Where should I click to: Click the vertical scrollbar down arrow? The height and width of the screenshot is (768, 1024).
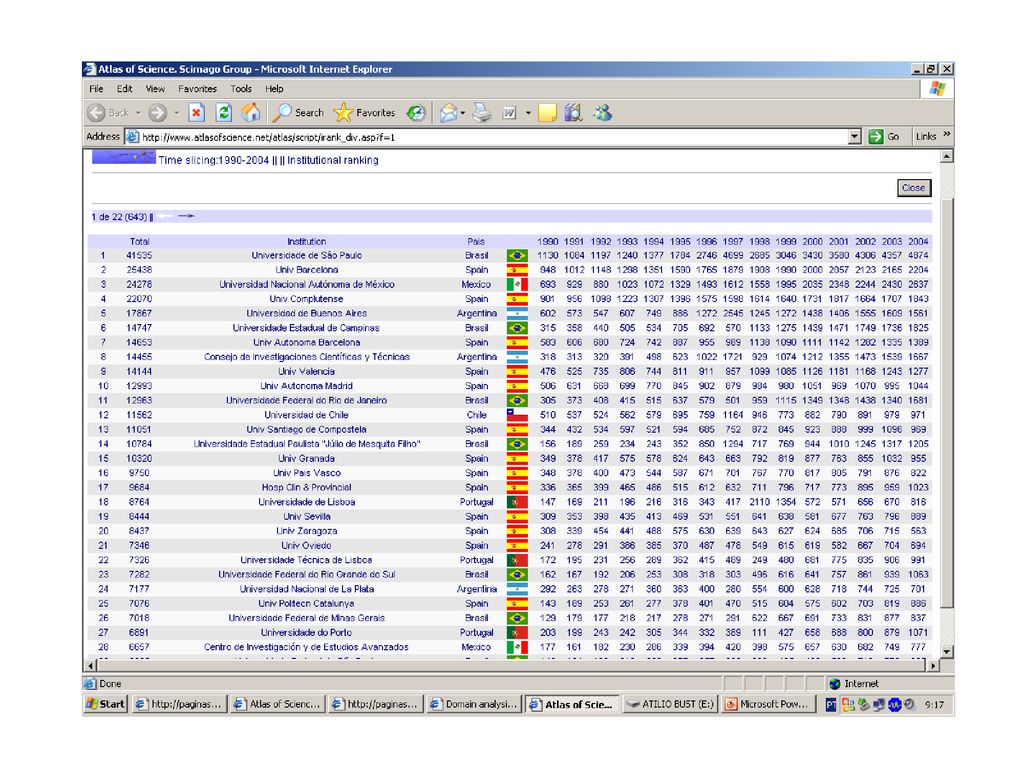(946, 652)
